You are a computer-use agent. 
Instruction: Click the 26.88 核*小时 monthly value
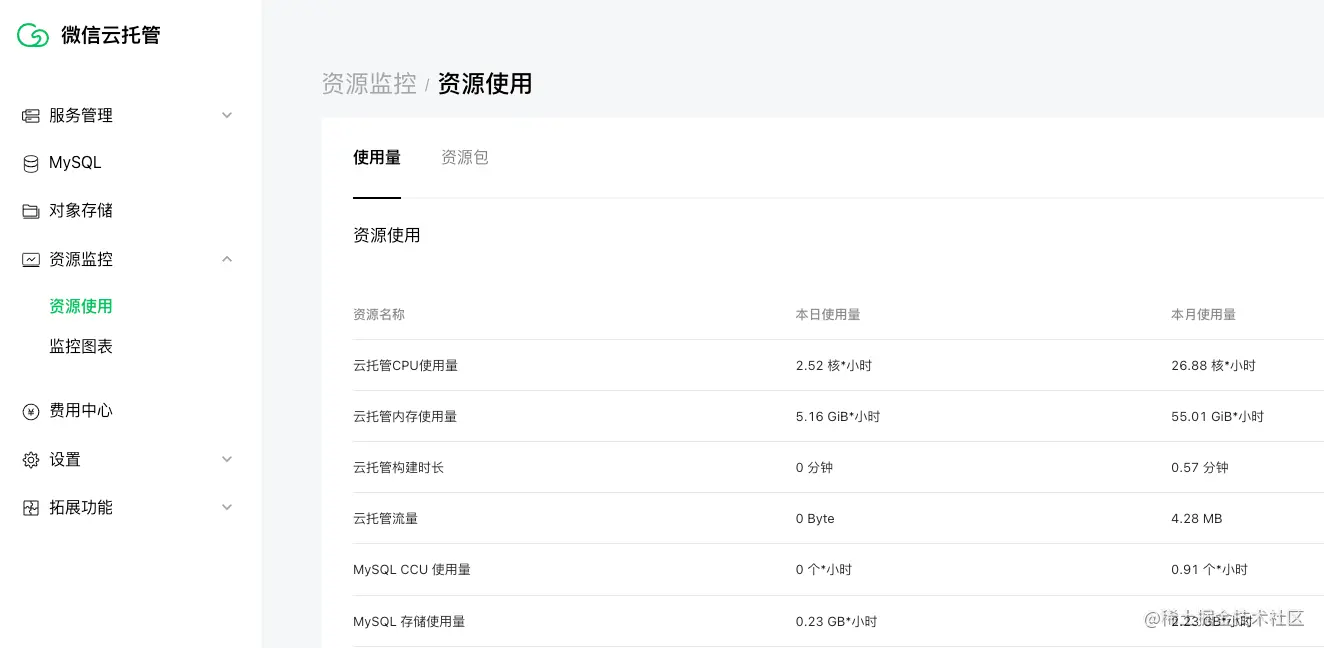pos(1214,365)
